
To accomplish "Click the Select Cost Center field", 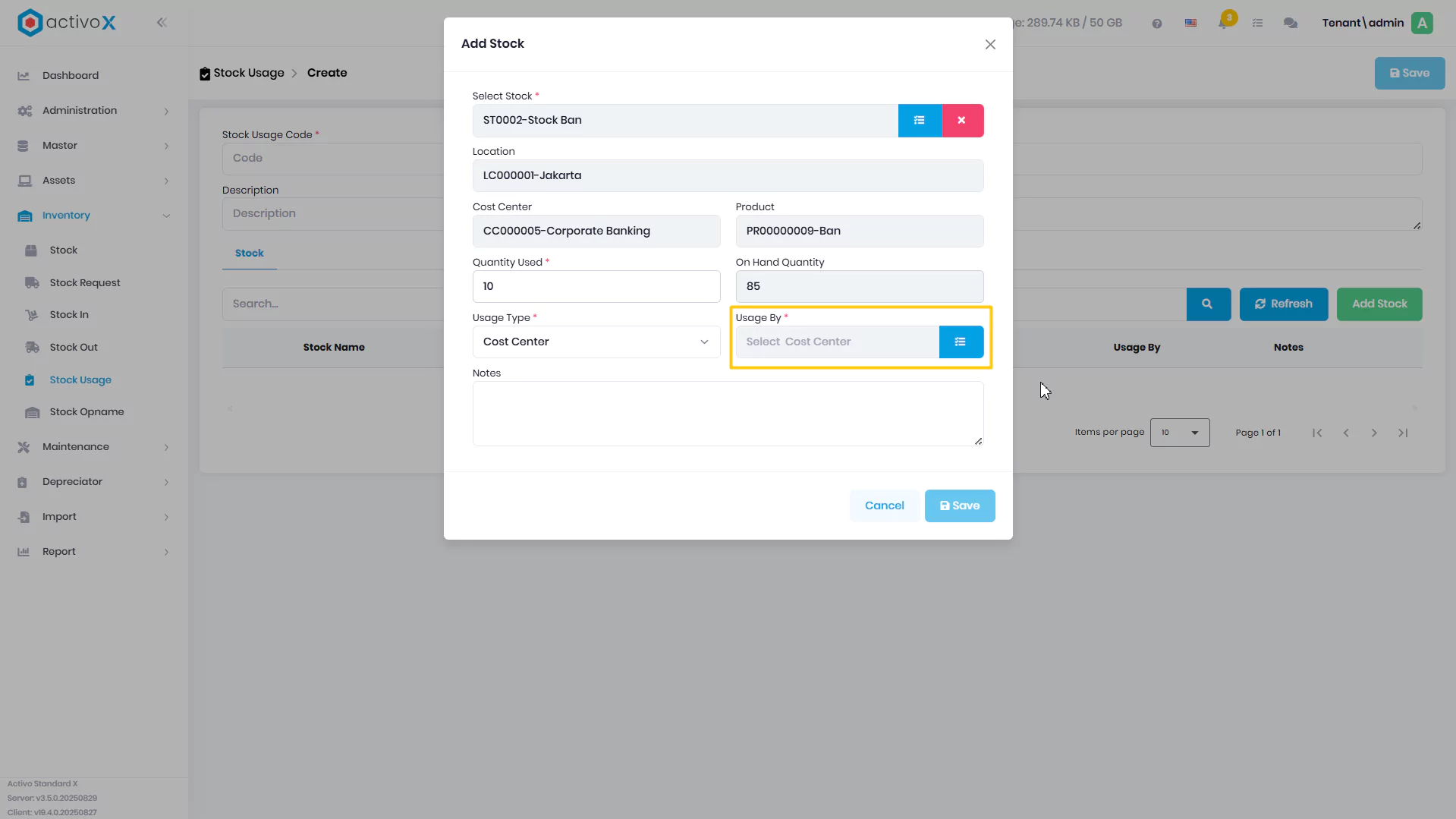I will 838,342.
